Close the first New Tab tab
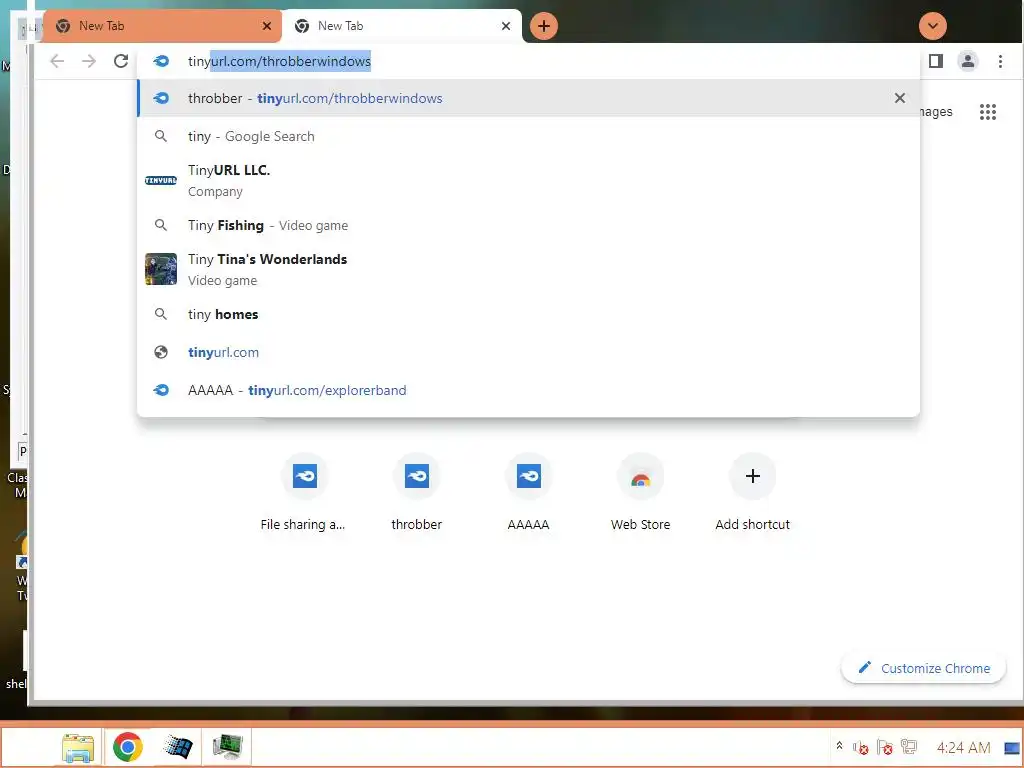Viewport: 1024px width, 768px height. tap(266, 26)
